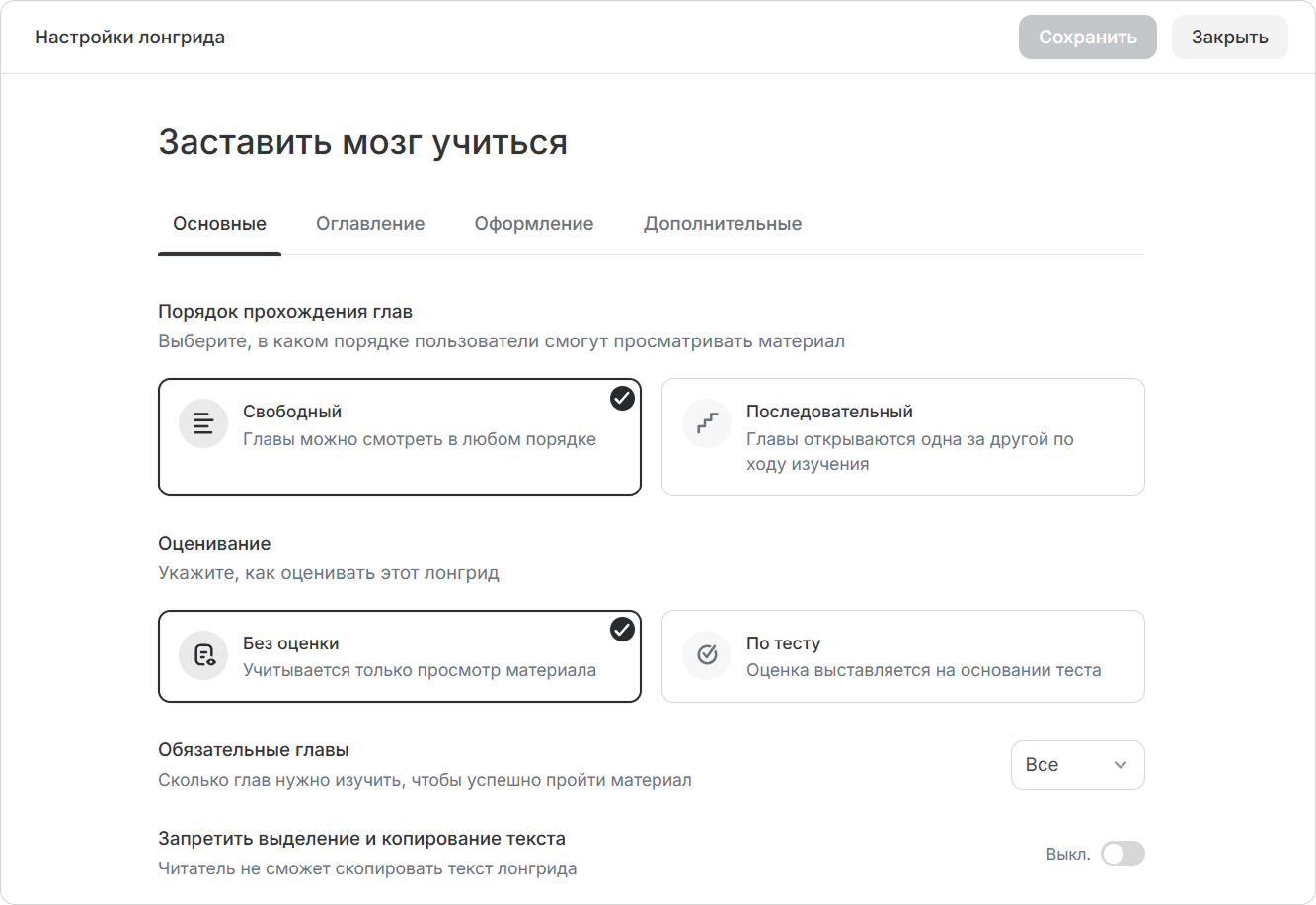Click the chevron in the Все dropdown
The height and width of the screenshot is (905, 1316).
tap(1121, 765)
